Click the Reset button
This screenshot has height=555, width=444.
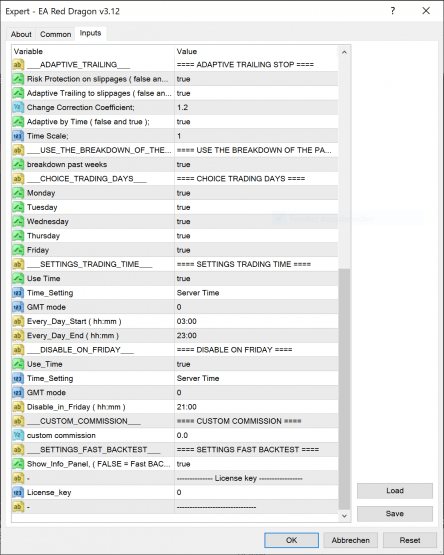(x=410, y=540)
